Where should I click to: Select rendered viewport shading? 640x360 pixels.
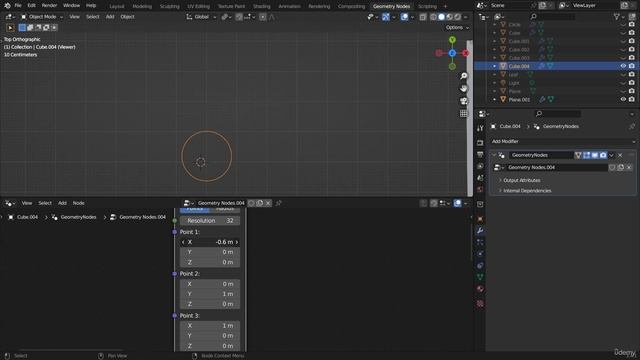458,17
